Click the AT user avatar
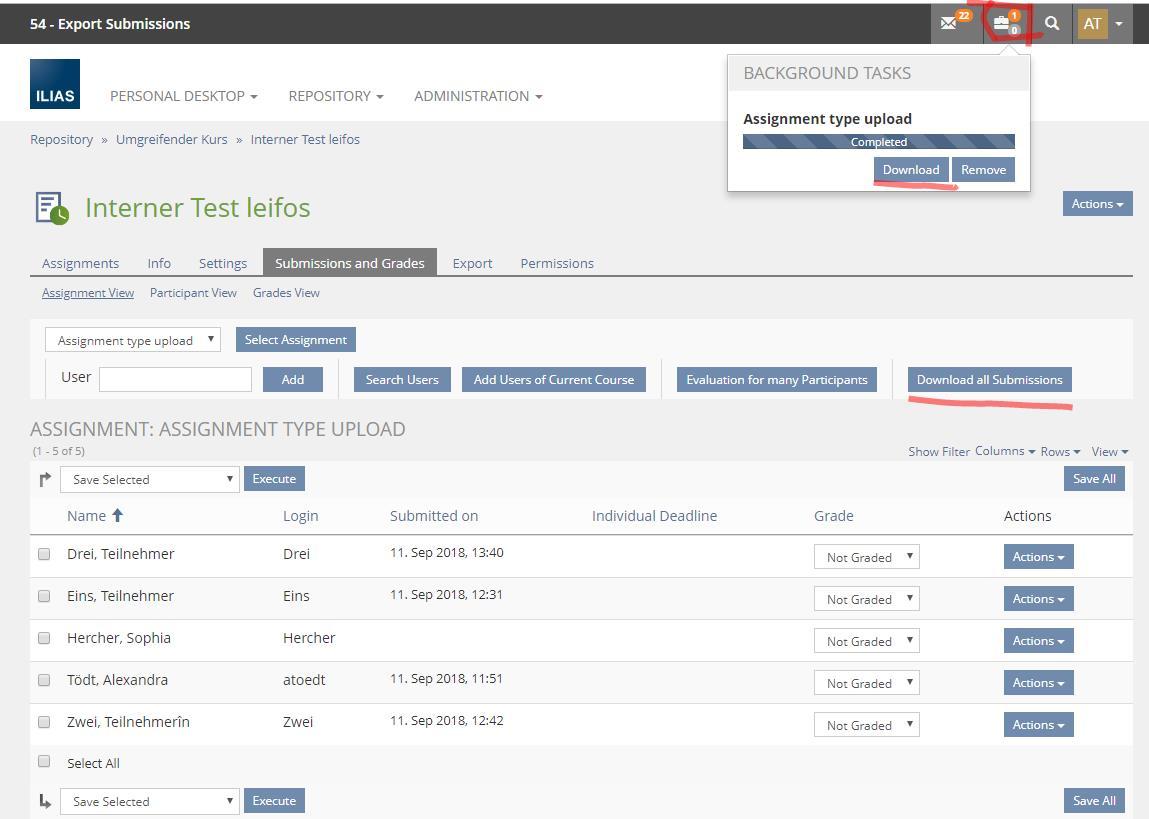The height and width of the screenshot is (819, 1149). (x=1092, y=24)
